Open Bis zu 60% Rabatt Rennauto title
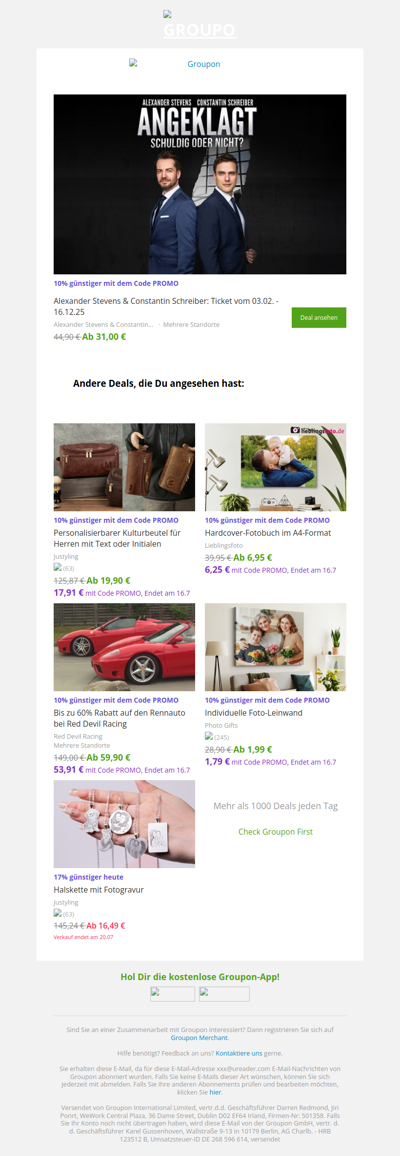Screen dimensions: 400x1156 click(x=116, y=719)
